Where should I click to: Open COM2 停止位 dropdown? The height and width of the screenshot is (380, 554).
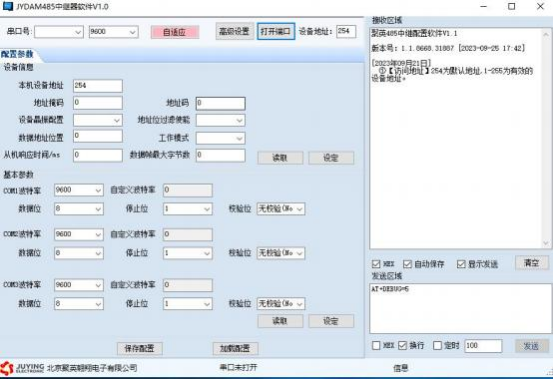(188, 253)
